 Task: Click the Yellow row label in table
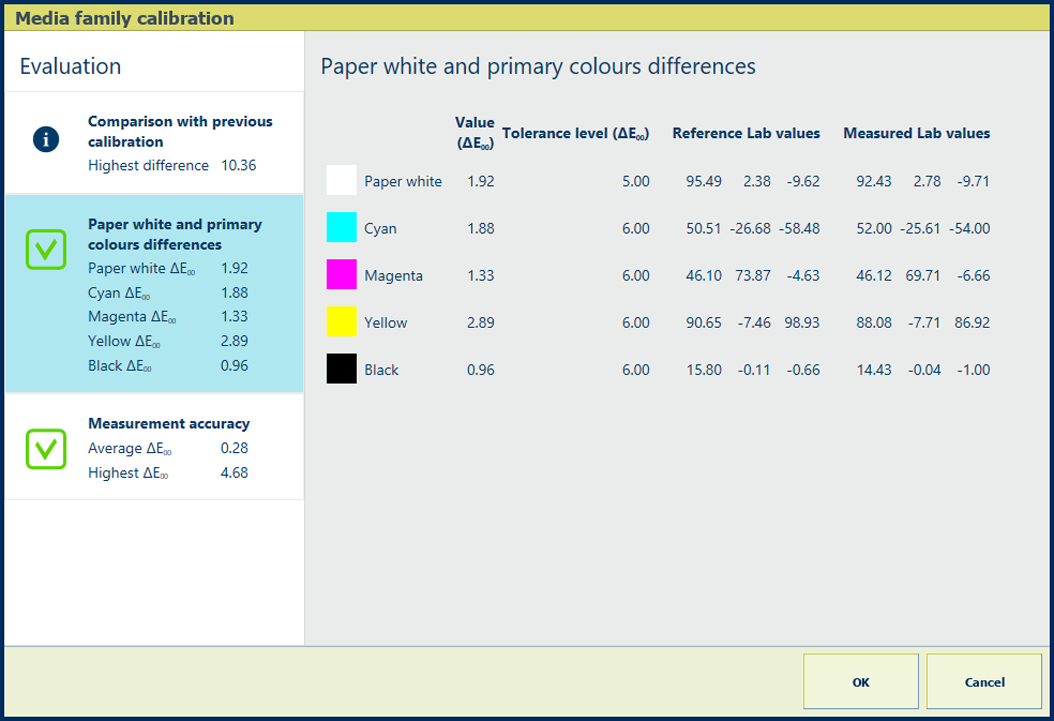tap(385, 323)
